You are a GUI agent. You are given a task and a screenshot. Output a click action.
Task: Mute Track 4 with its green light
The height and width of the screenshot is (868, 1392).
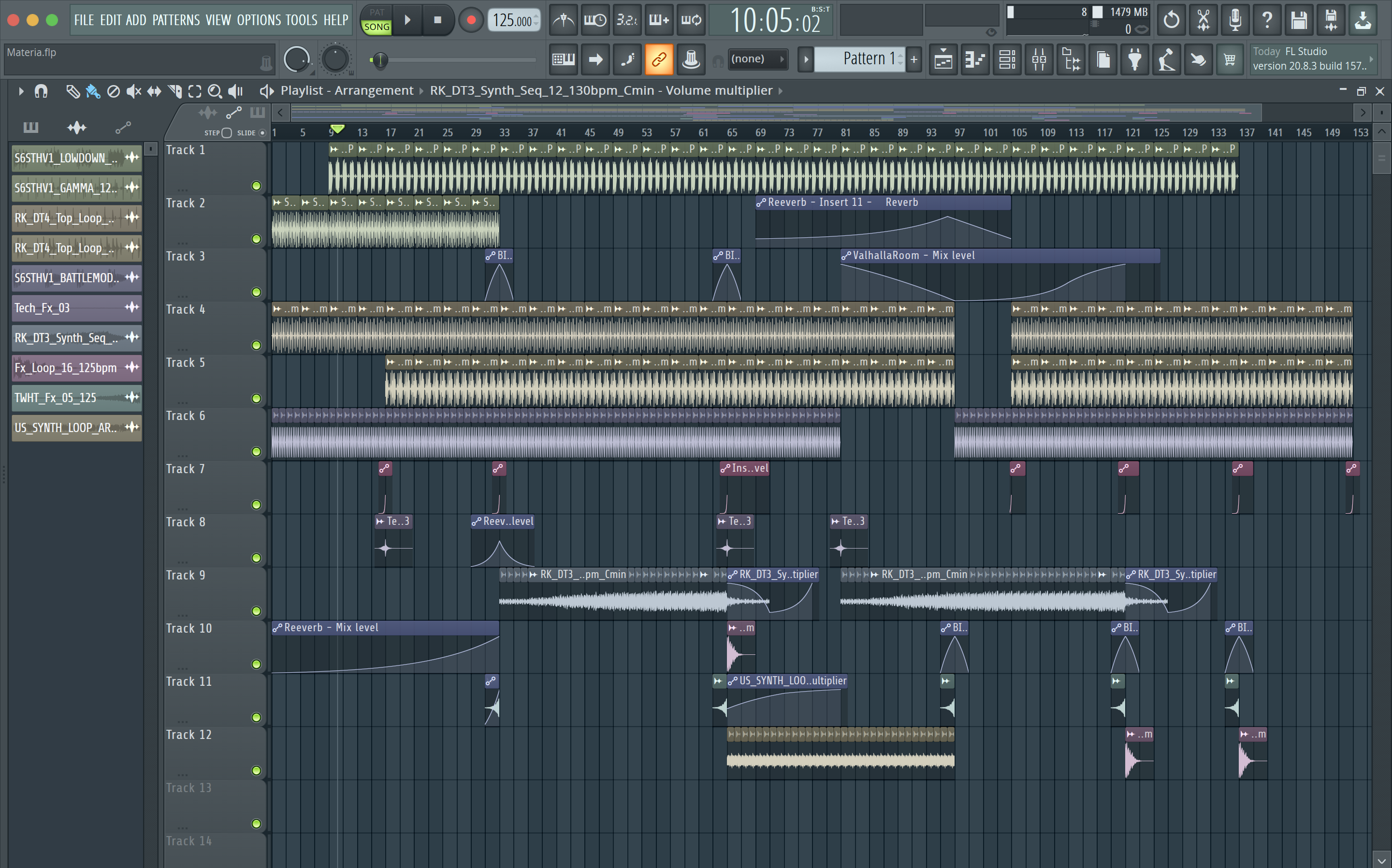tap(257, 346)
